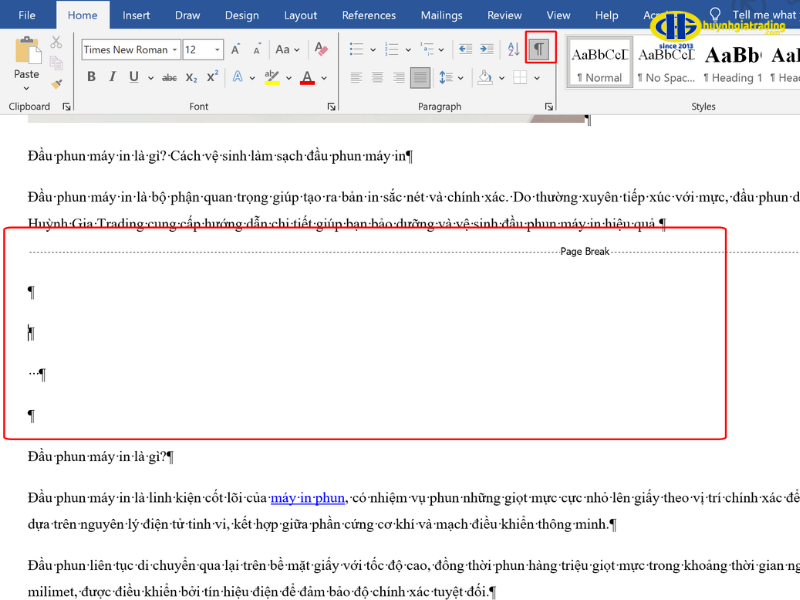
Task: Toggle the Show/Hide pilcrow marks
Action: pyautogui.click(x=540, y=48)
